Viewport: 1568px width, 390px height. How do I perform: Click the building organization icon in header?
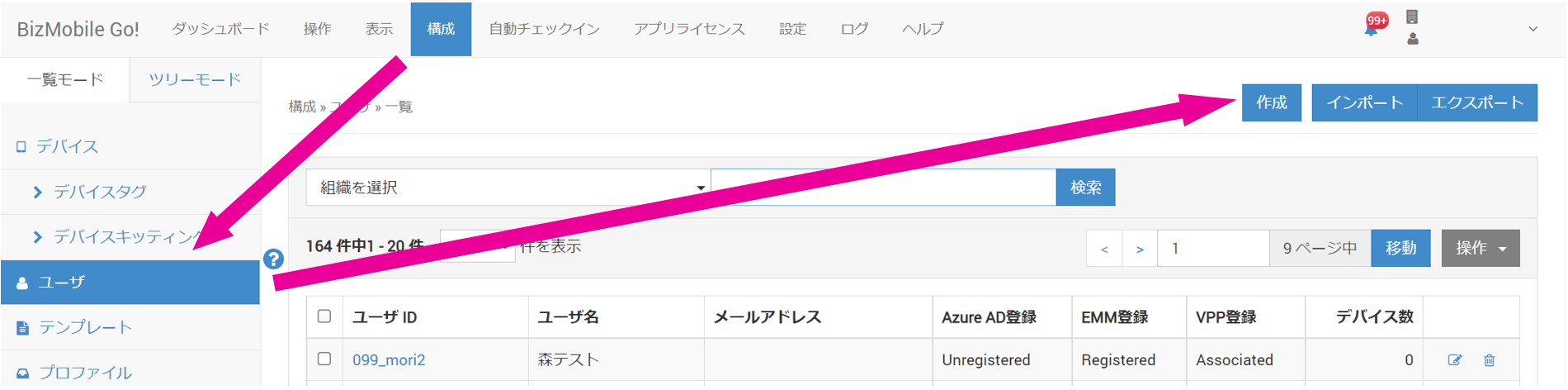tap(1412, 17)
